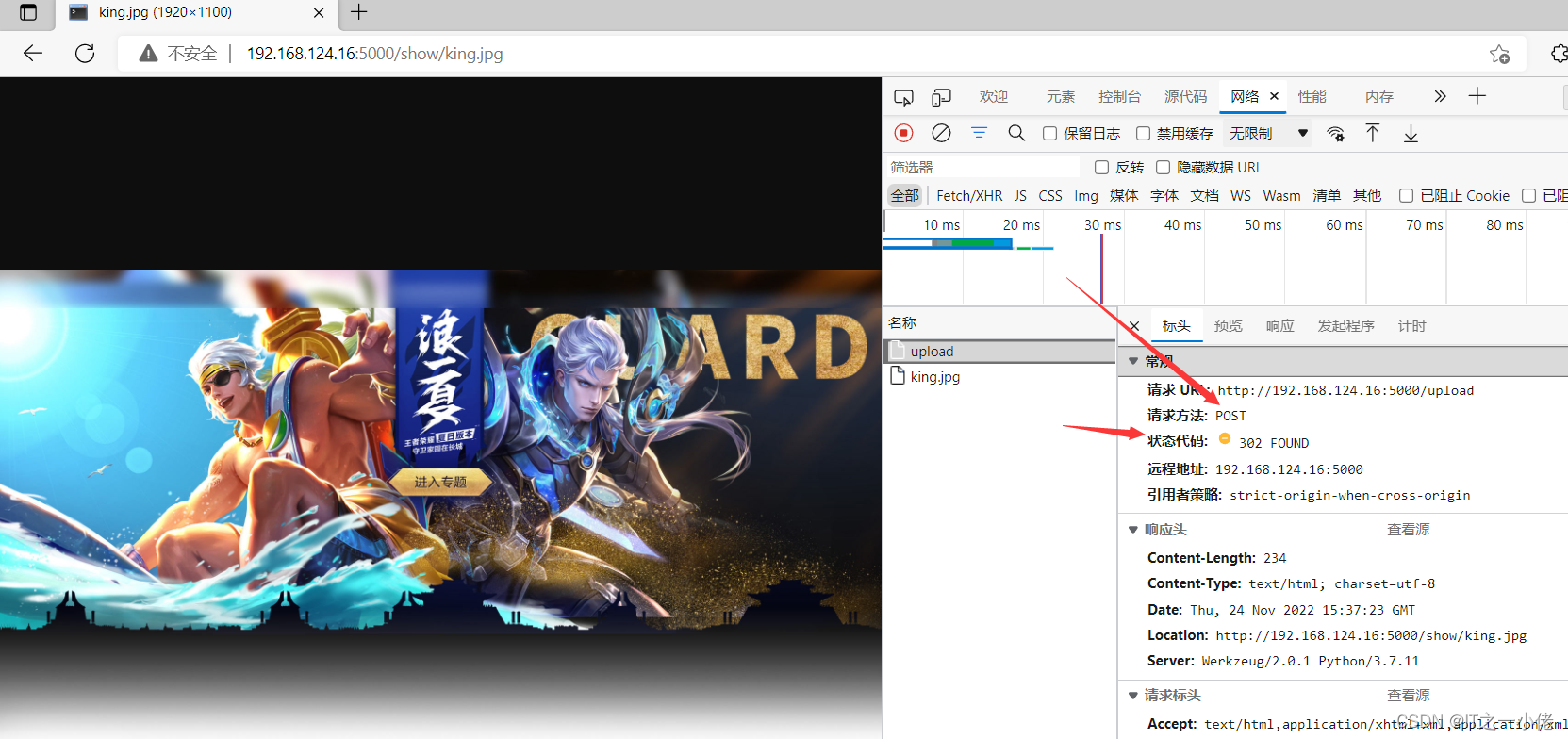Viewport: 1568px width, 739px height.
Task: Open the 性能 performance tab
Action: [1312, 97]
